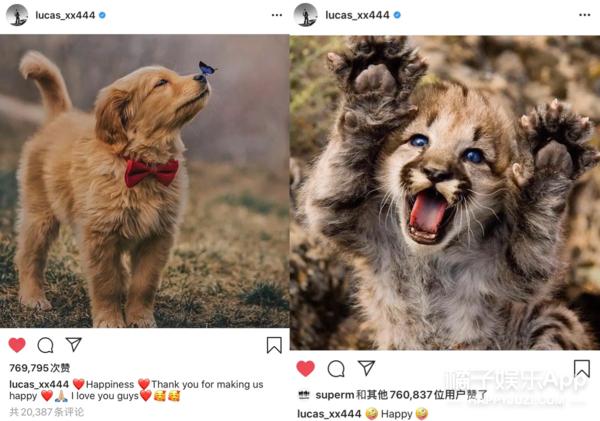This screenshot has height=421, width=600.
Task: Open comments on the wild cub post
Action: pos(336,369)
